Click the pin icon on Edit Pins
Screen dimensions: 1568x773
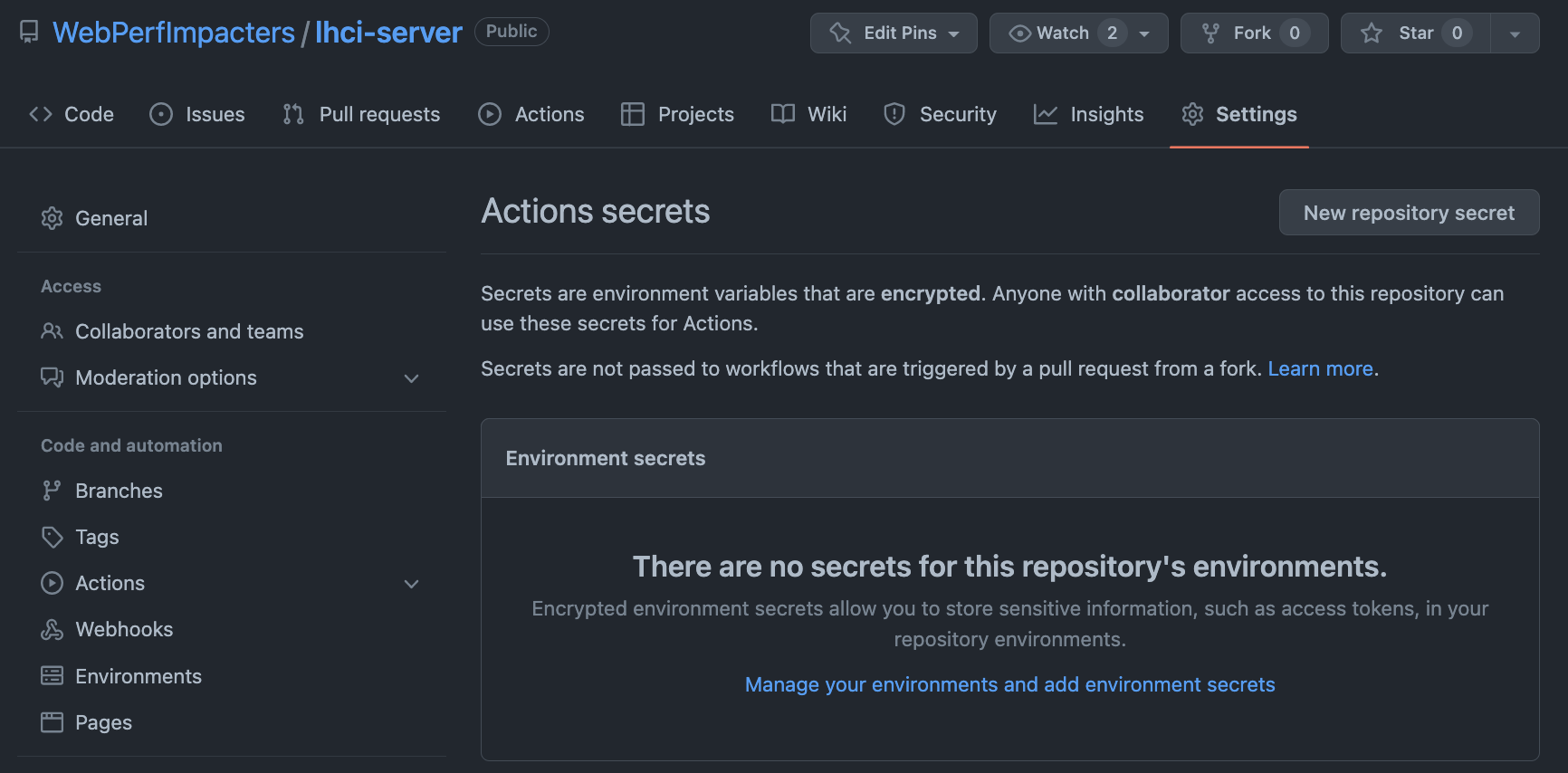[x=840, y=33]
